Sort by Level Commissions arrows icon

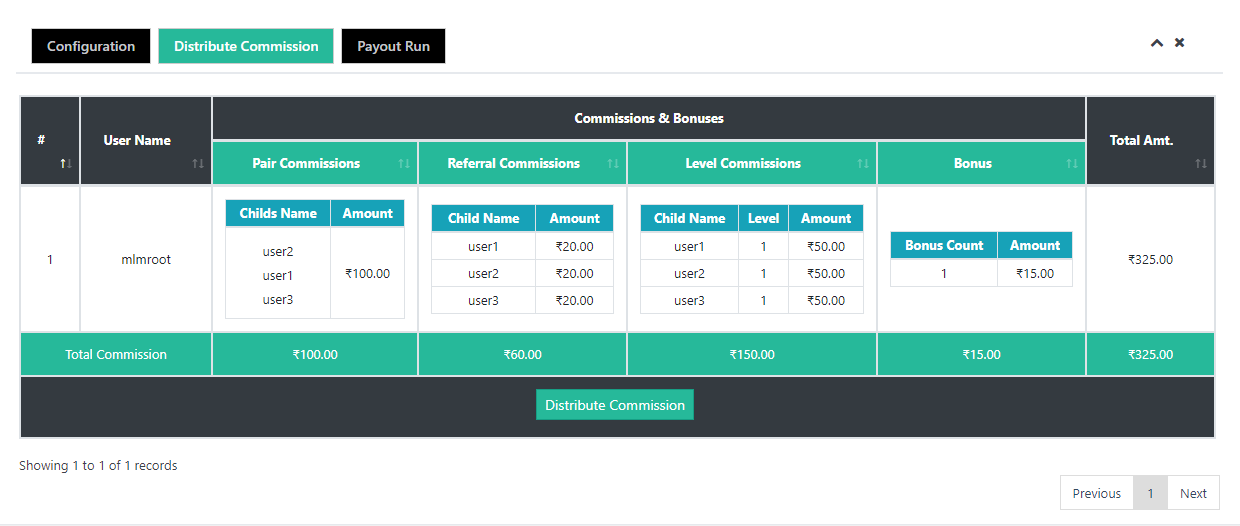point(863,163)
